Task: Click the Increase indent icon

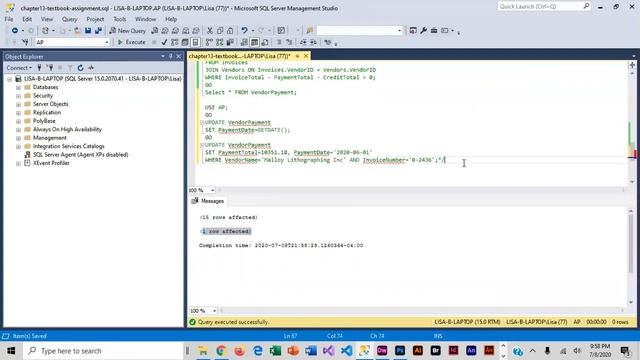Action: coord(313,42)
